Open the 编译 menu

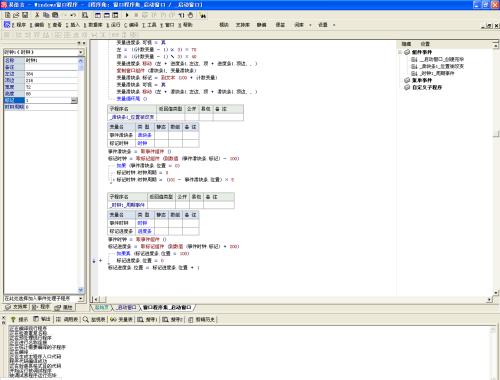point(131,25)
